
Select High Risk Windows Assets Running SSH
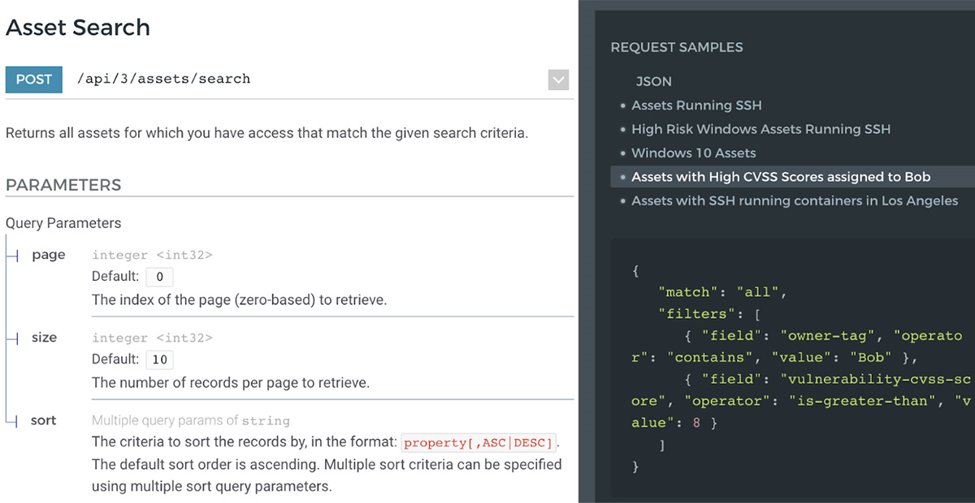(x=761, y=129)
